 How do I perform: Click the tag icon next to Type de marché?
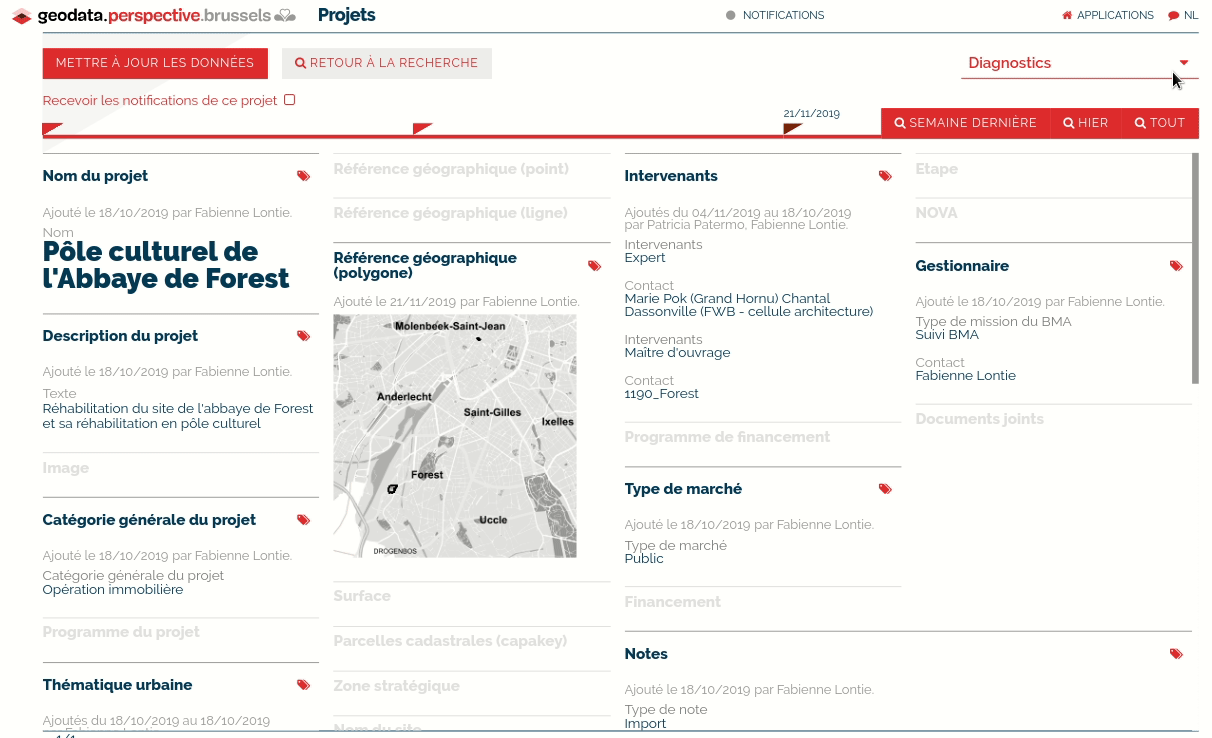(884, 489)
